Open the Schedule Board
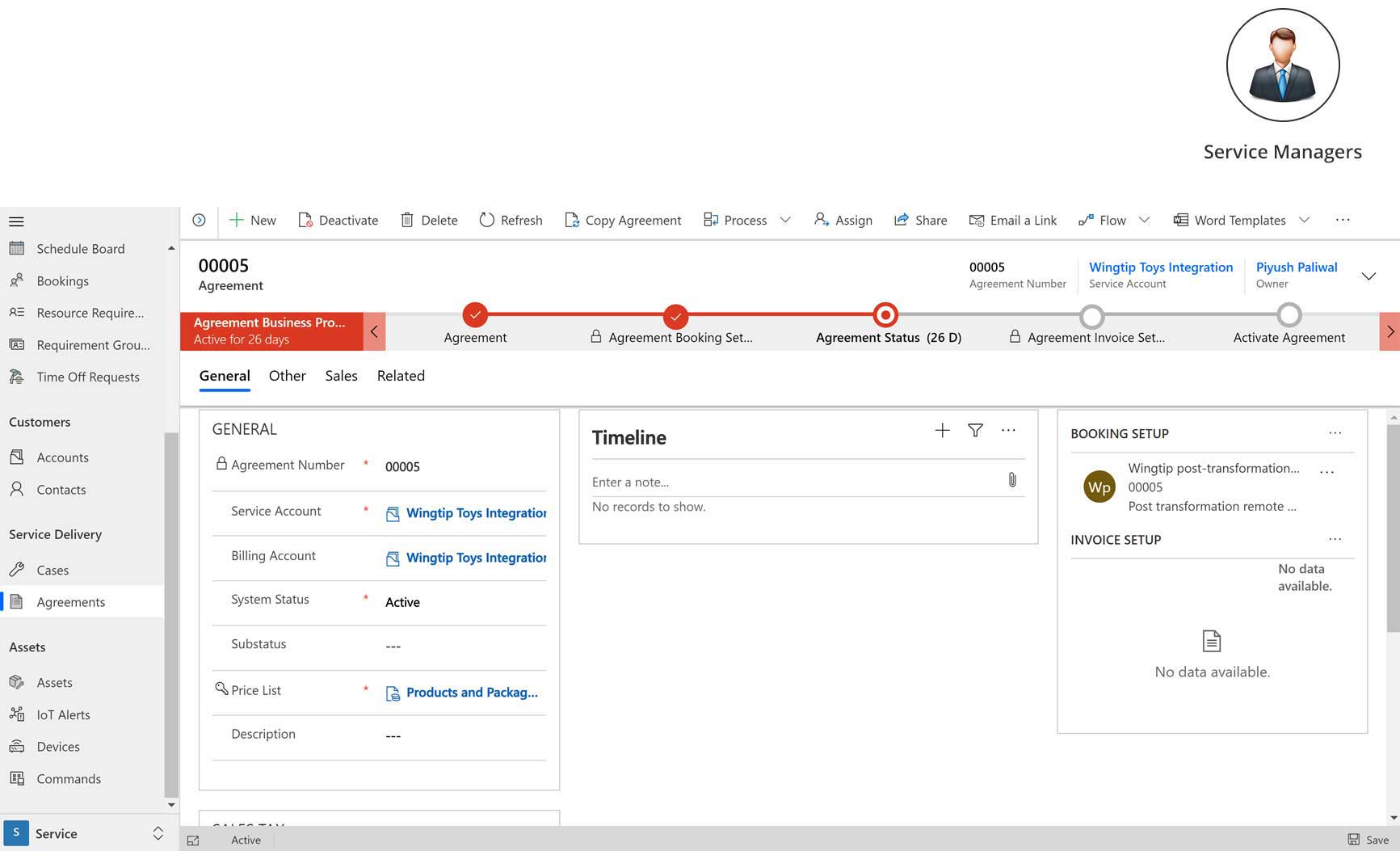Screen dimensions: 1400x851 [81, 248]
